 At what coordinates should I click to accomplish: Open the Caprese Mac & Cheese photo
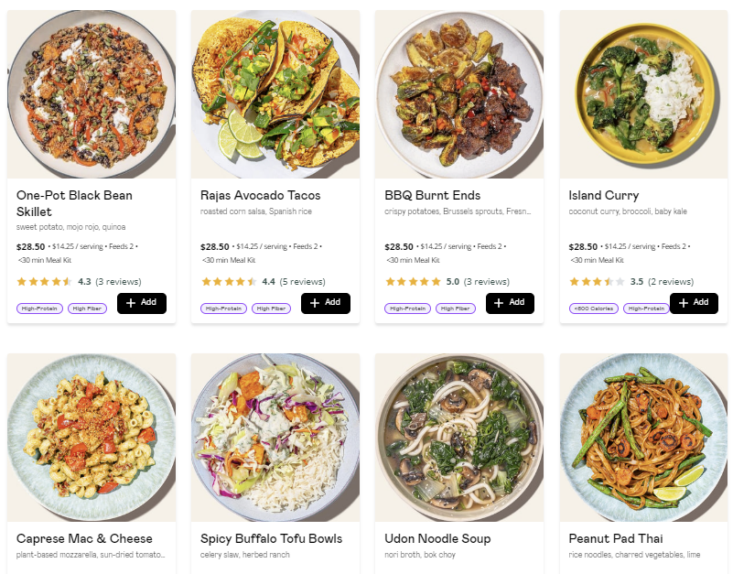click(x=92, y=438)
